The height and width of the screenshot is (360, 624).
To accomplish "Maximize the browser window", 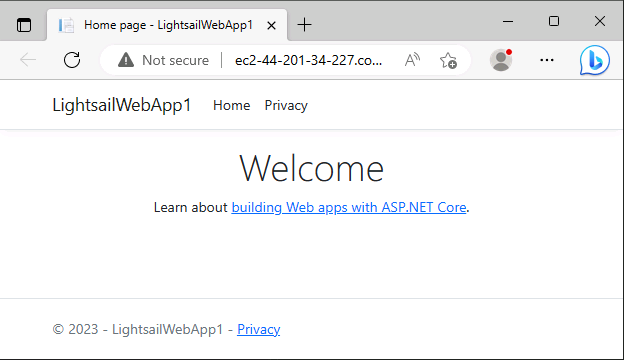I will pos(554,21).
